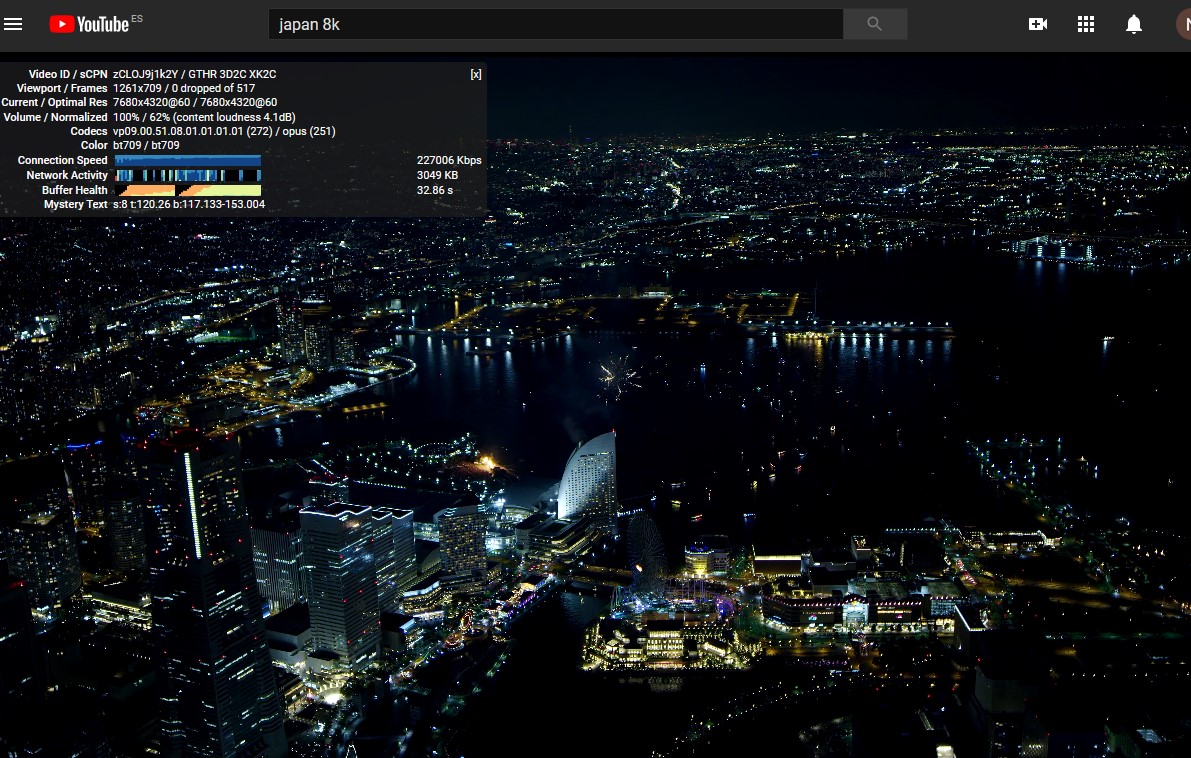Image resolution: width=1191 pixels, height=758 pixels.
Task: Click the 'Video ID / sCPN' label
Action: click(68, 74)
